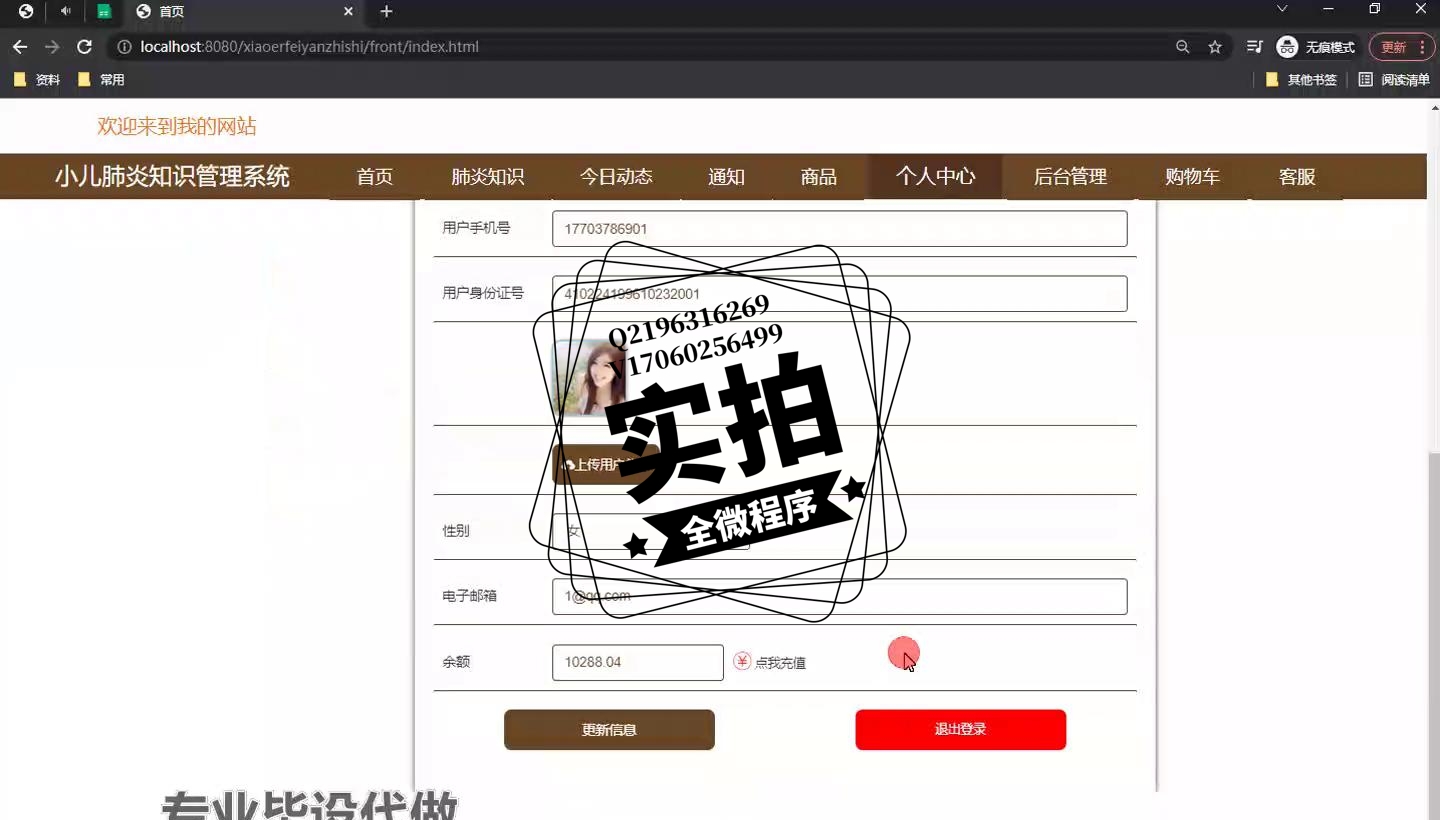
Task: Click the 电子邮箱 input field
Action: pos(839,596)
